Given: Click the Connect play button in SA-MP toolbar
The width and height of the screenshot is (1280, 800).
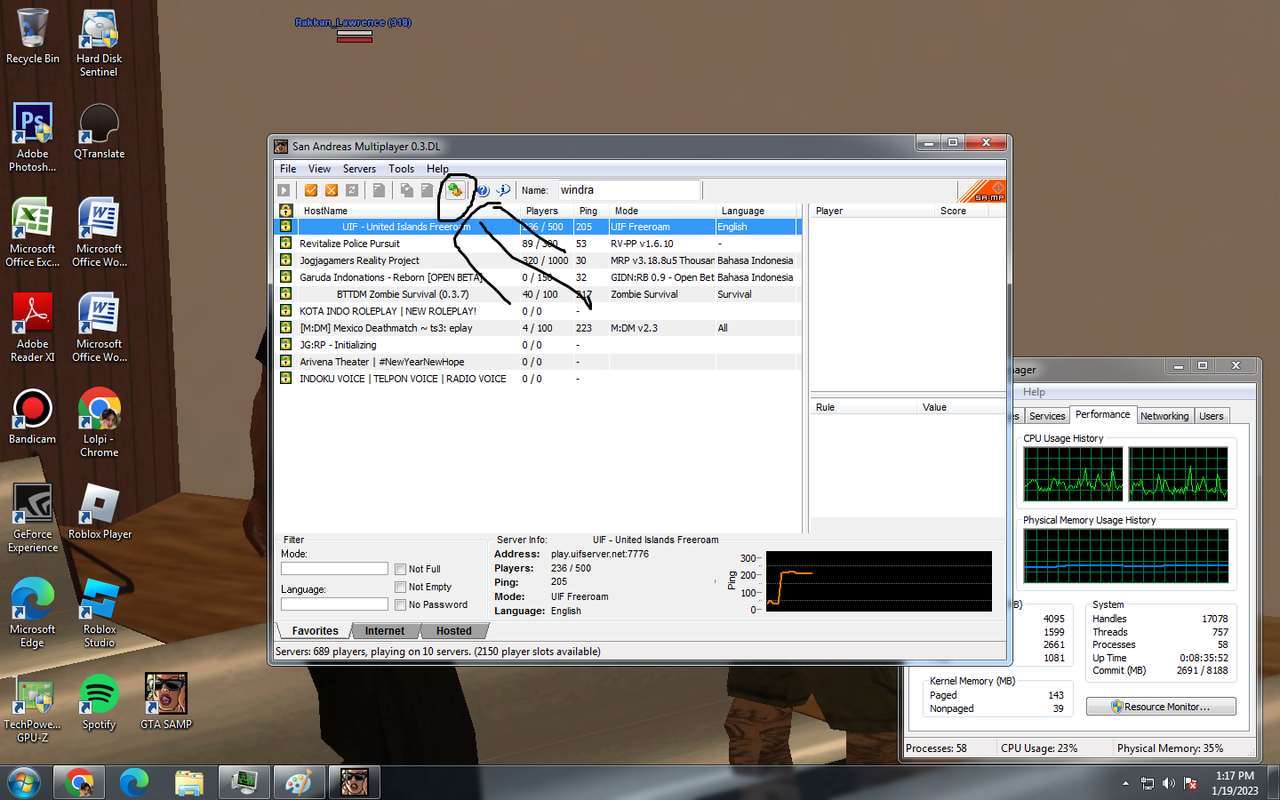Looking at the screenshot, I should pyautogui.click(x=284, y=190).
